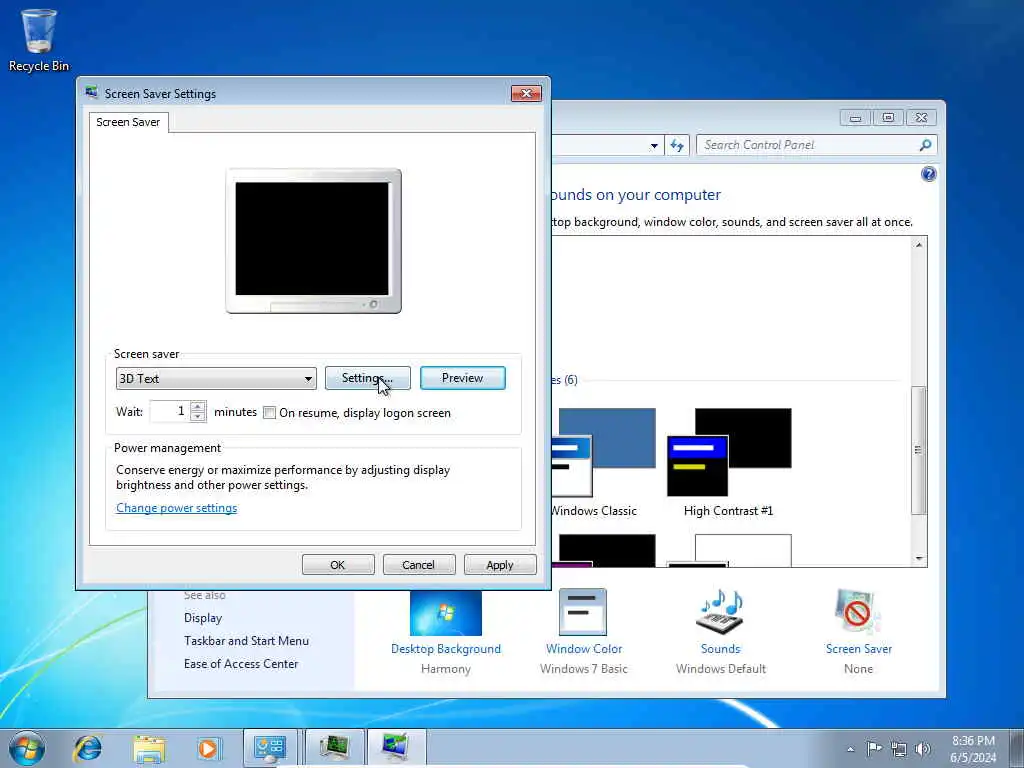This screenshot has width=1024, height=768.
Task: Launch Internet Explorer from taskbar
Action: [x=88, y=748]
